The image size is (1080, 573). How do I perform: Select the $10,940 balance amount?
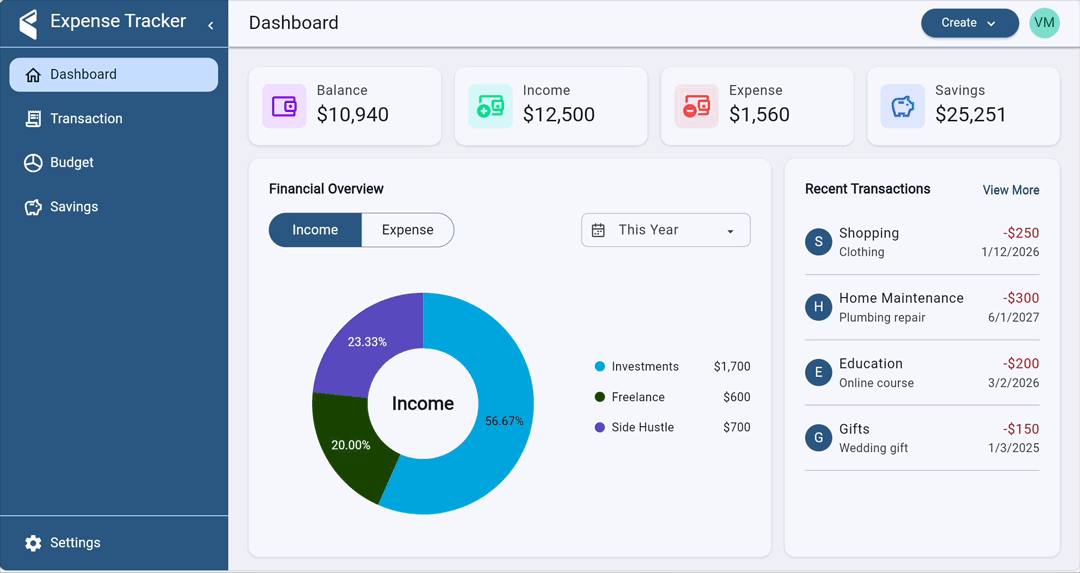(353, 114)
